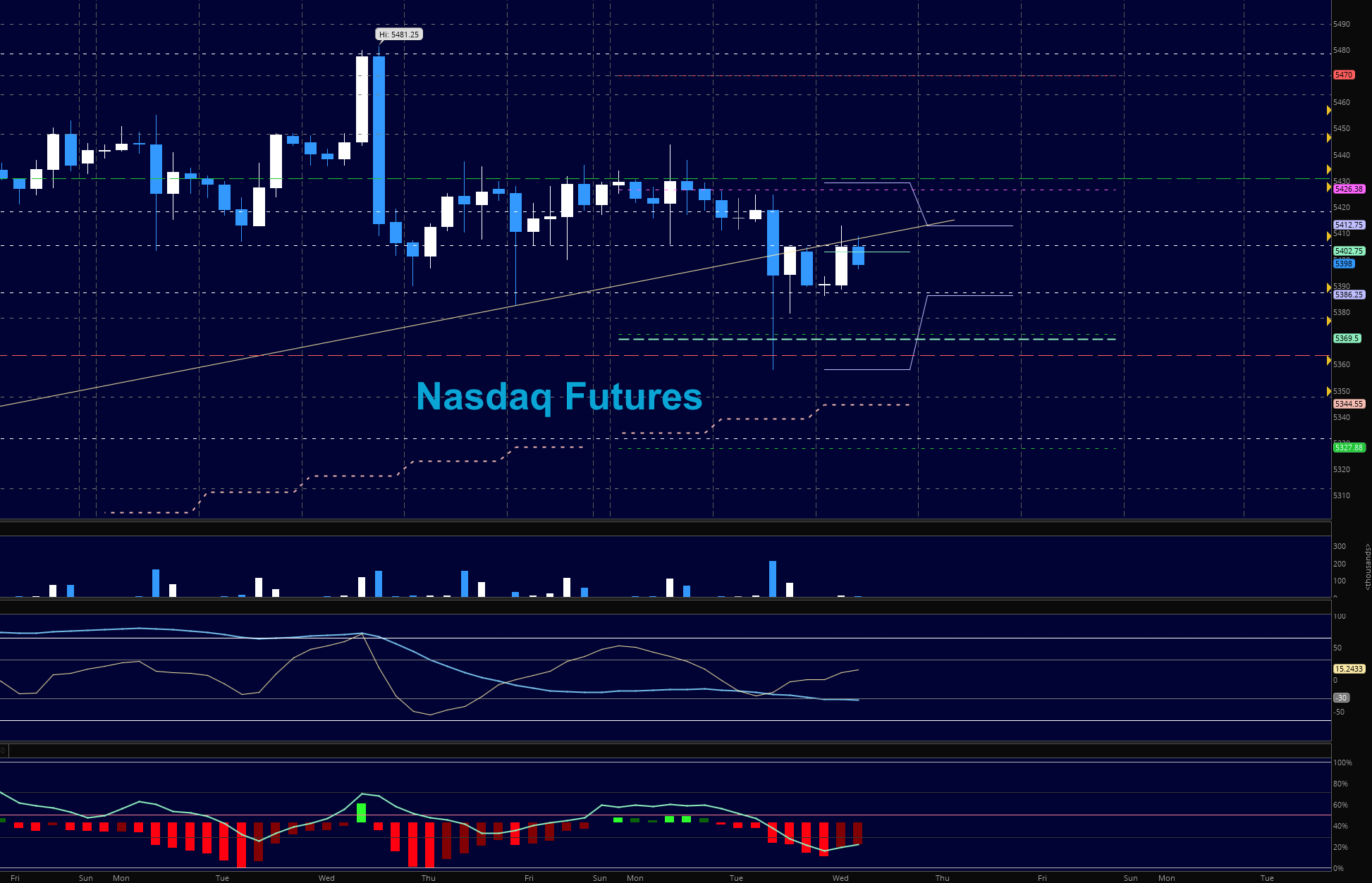Click the pink 5344.55 price tag

[x=1349, y=404]
